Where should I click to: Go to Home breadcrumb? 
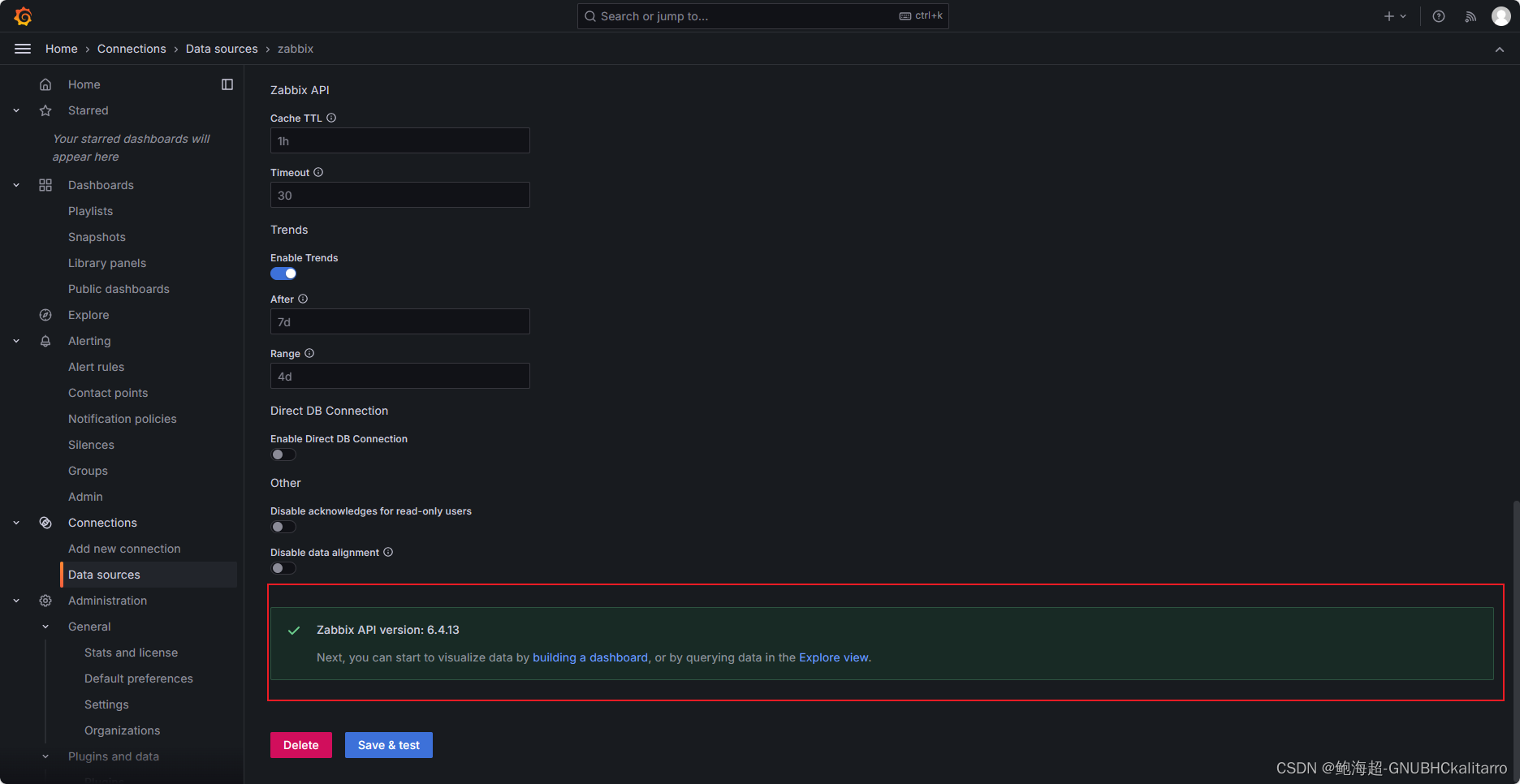coord(62,49)
